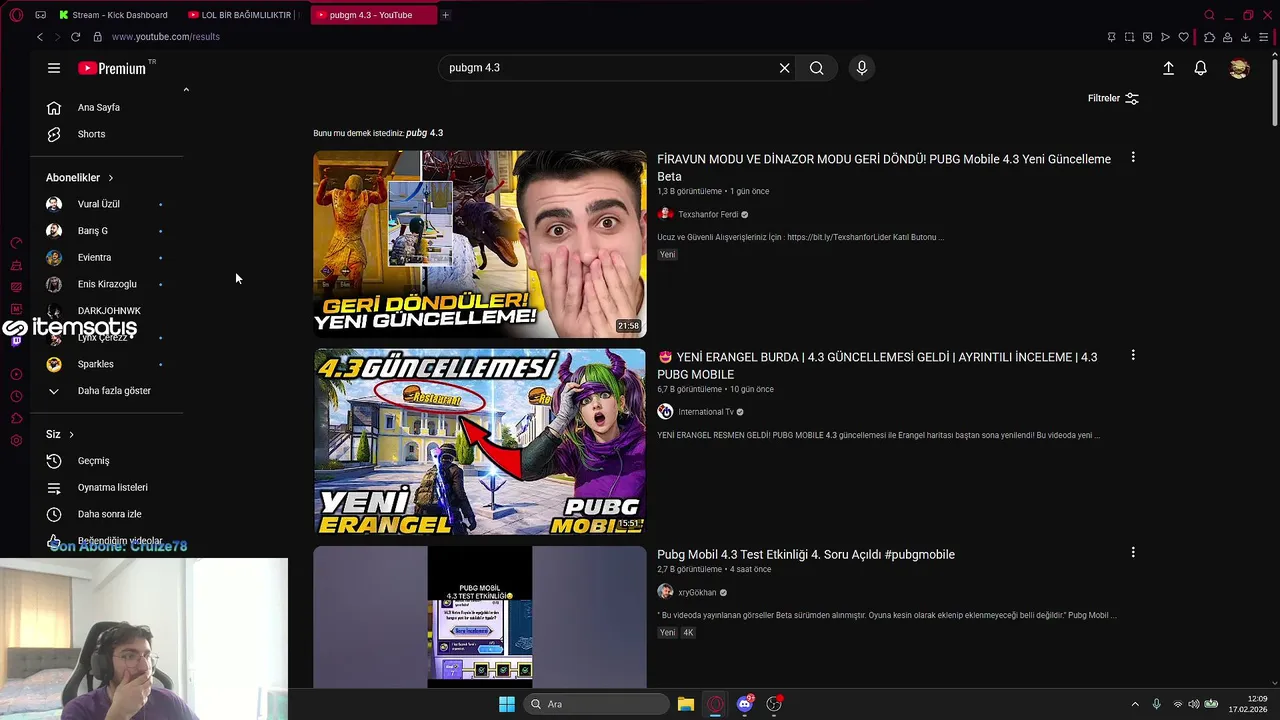1280x720 pixels.
Task: Open a new browser tab
Action: point(445,15)
